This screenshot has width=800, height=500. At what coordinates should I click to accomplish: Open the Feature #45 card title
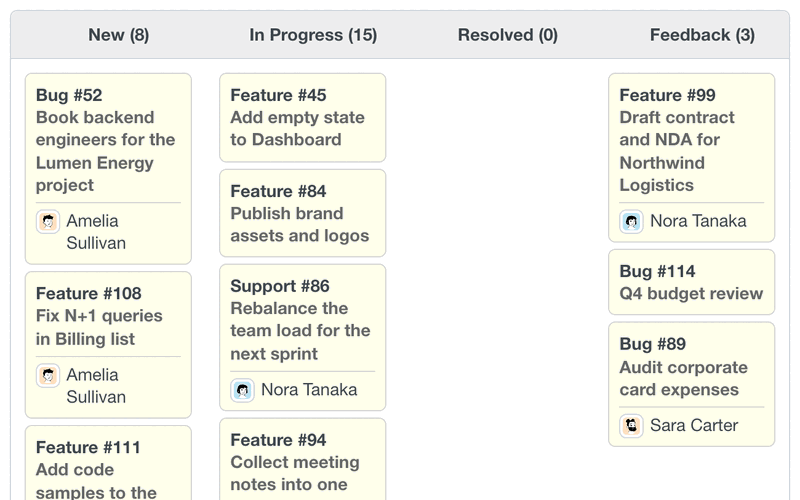tap(278, 95)
